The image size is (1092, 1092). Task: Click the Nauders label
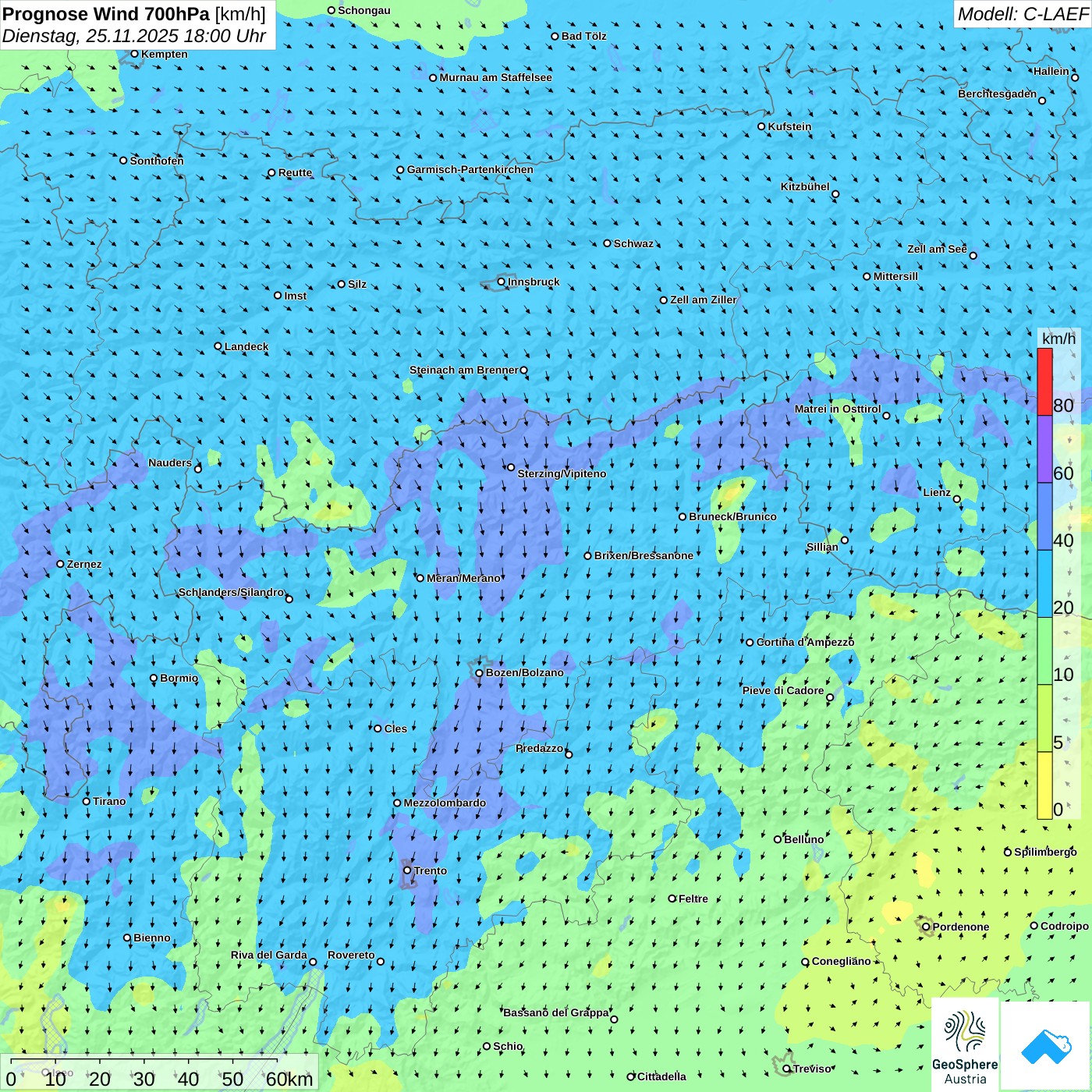pos(170,463)
